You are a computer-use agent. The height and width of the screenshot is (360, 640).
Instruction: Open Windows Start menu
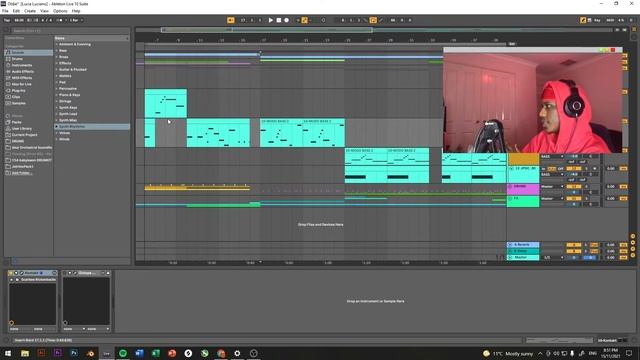pos(8,353)
